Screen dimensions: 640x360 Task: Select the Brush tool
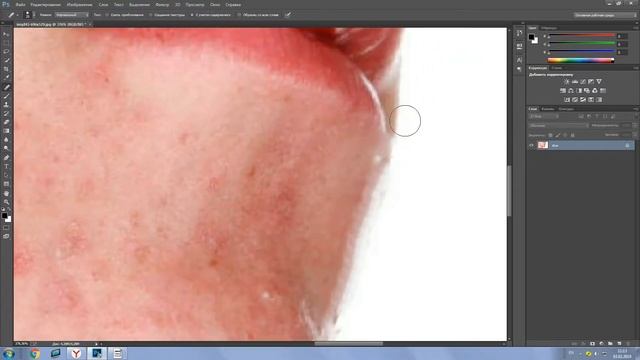click(x=6, y=96)
